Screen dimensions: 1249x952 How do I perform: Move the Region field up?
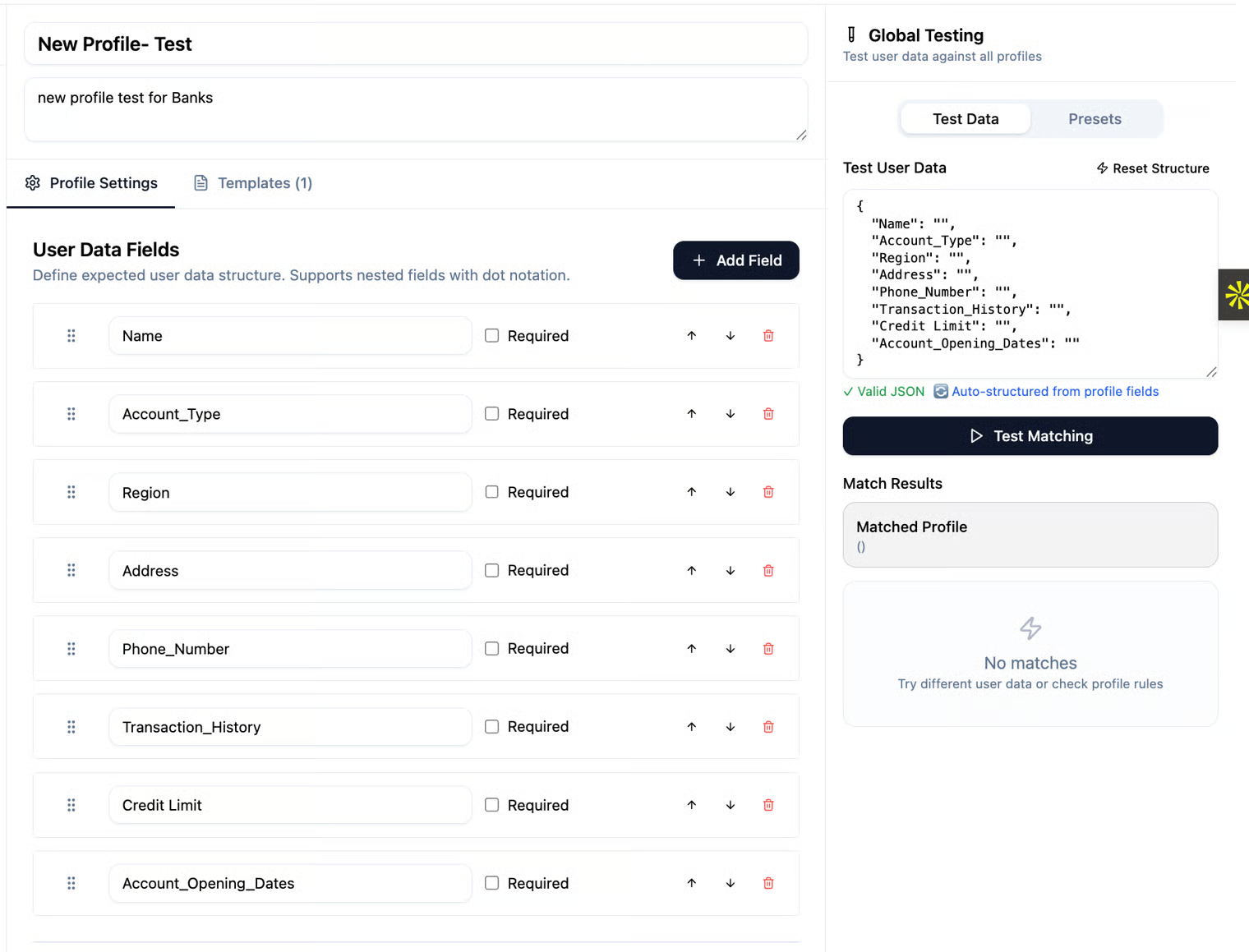click(x=692, y=492)
